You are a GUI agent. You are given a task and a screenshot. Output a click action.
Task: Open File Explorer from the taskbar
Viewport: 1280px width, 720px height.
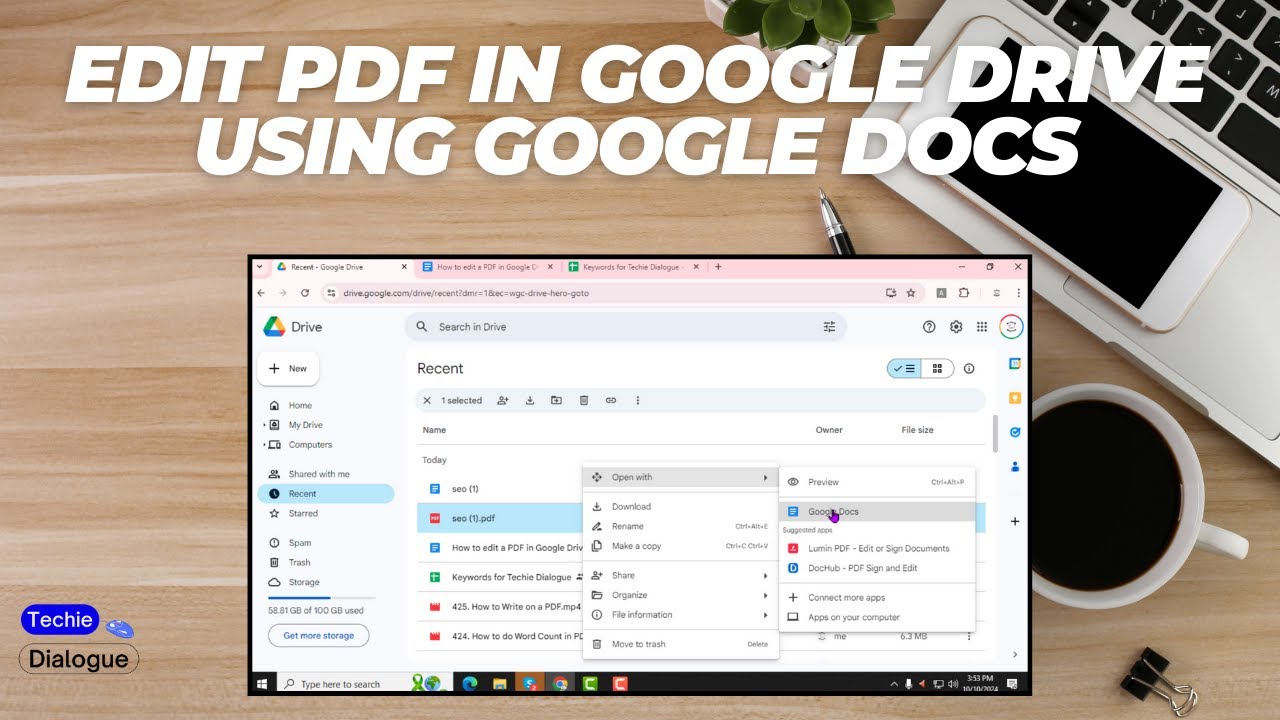click(x=500, y=684)
